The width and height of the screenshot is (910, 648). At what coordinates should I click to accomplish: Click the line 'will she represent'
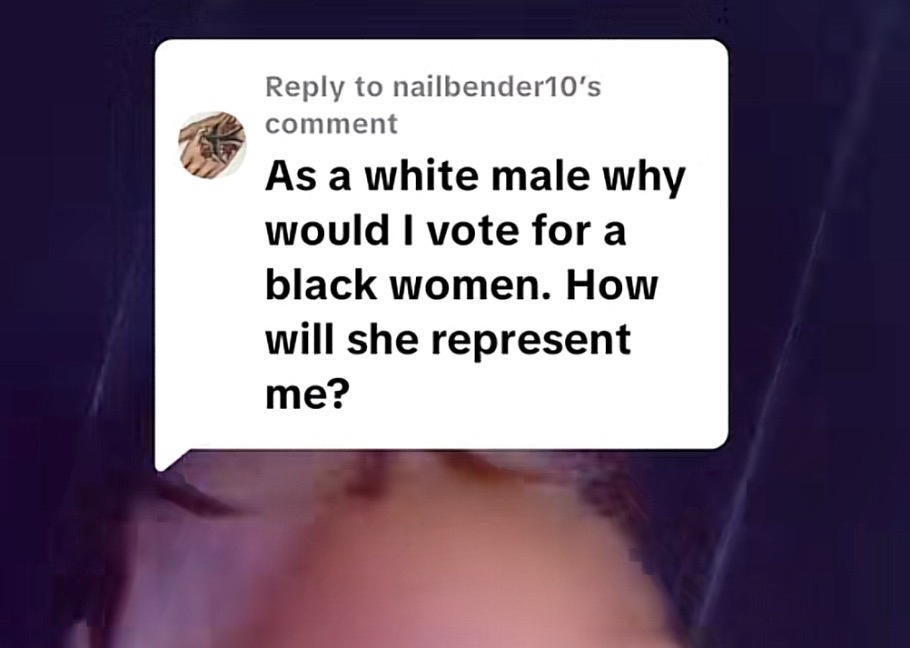click(x=448, y=339)
